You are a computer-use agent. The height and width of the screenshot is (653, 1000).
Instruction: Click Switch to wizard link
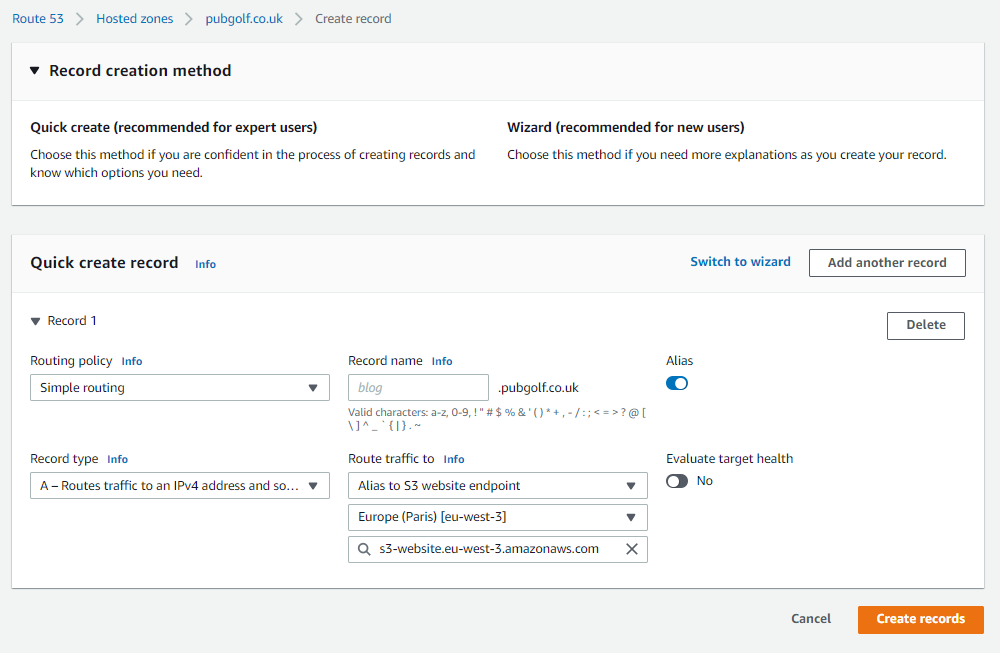(x=740, y=261)
